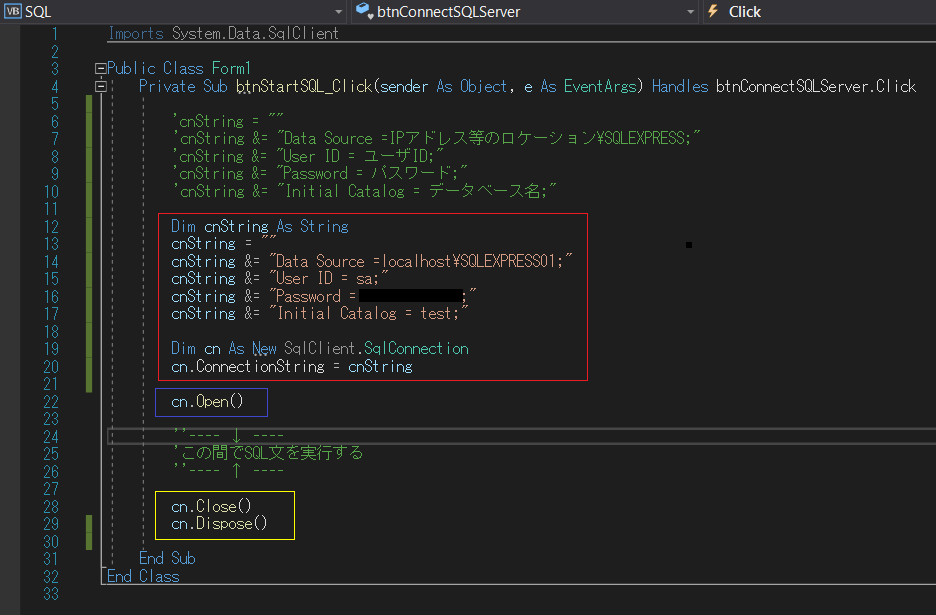Open the btnConnectSQLServer member dropdown
The image size is (936, 615).
click(690, 12)
